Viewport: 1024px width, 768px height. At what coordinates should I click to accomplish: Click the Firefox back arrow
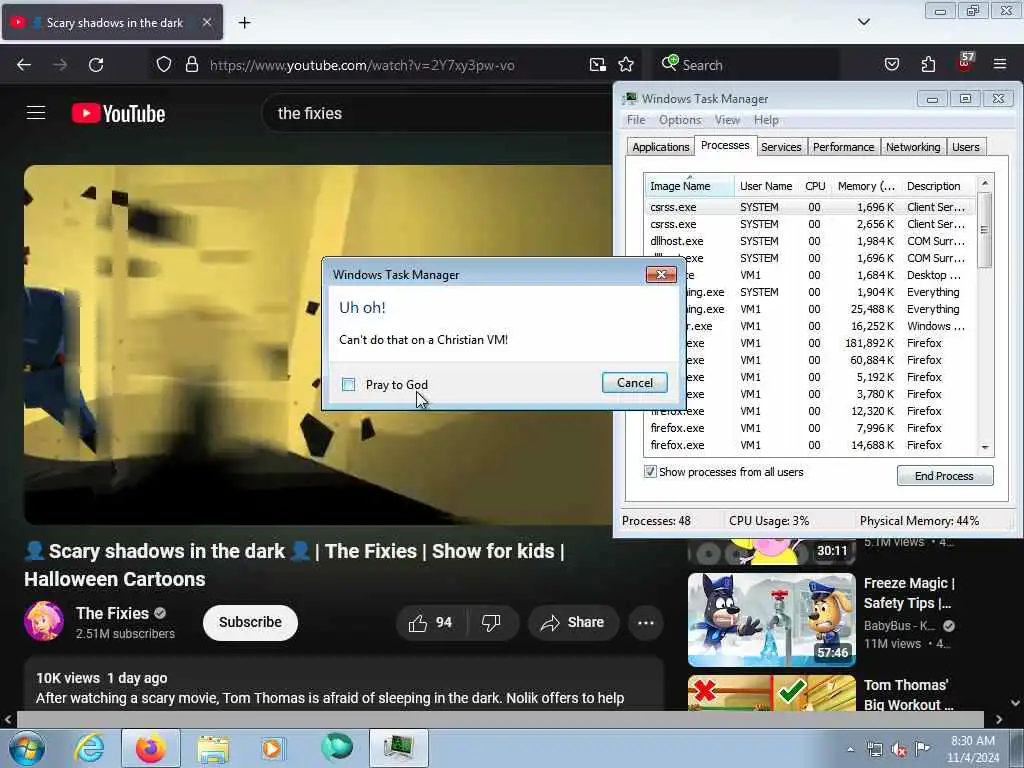pos(24,65)
